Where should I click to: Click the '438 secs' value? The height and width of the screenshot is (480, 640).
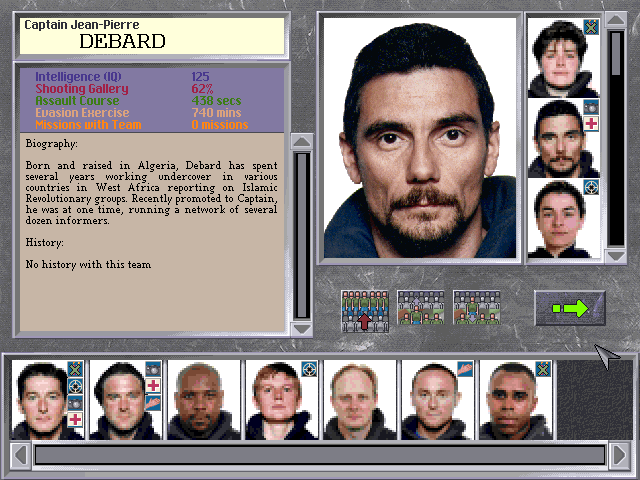pos(216,100)
